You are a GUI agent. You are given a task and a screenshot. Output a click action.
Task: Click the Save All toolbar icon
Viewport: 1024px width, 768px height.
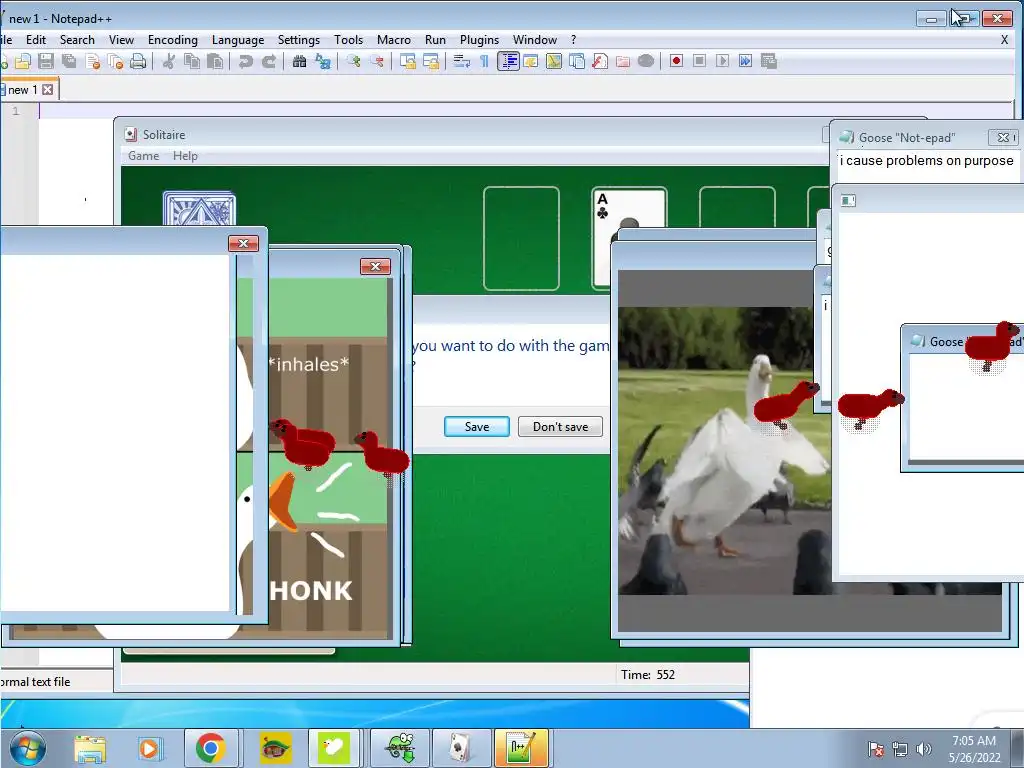(69, 61)
